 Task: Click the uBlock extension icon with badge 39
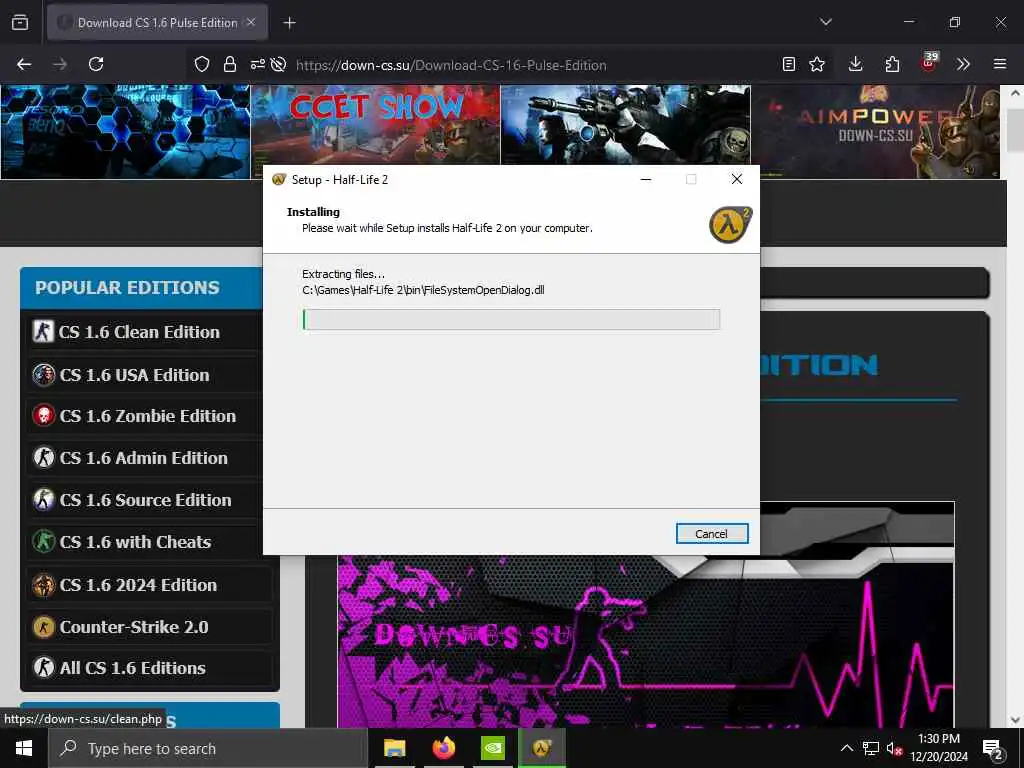[929, 63]
